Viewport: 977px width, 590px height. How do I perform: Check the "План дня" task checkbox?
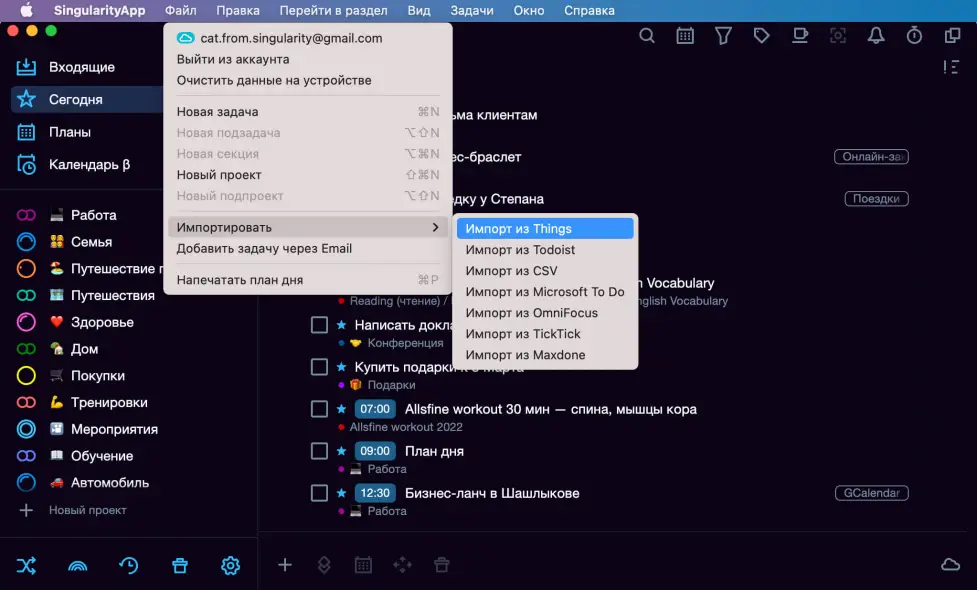(x=319, y=451)
